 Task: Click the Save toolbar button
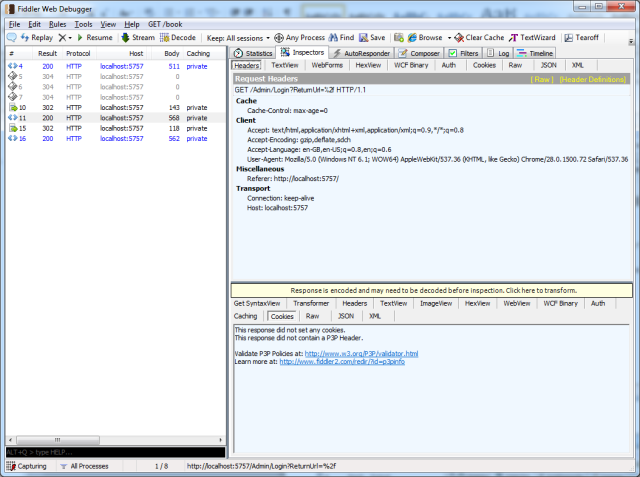[x=372, y=38]
